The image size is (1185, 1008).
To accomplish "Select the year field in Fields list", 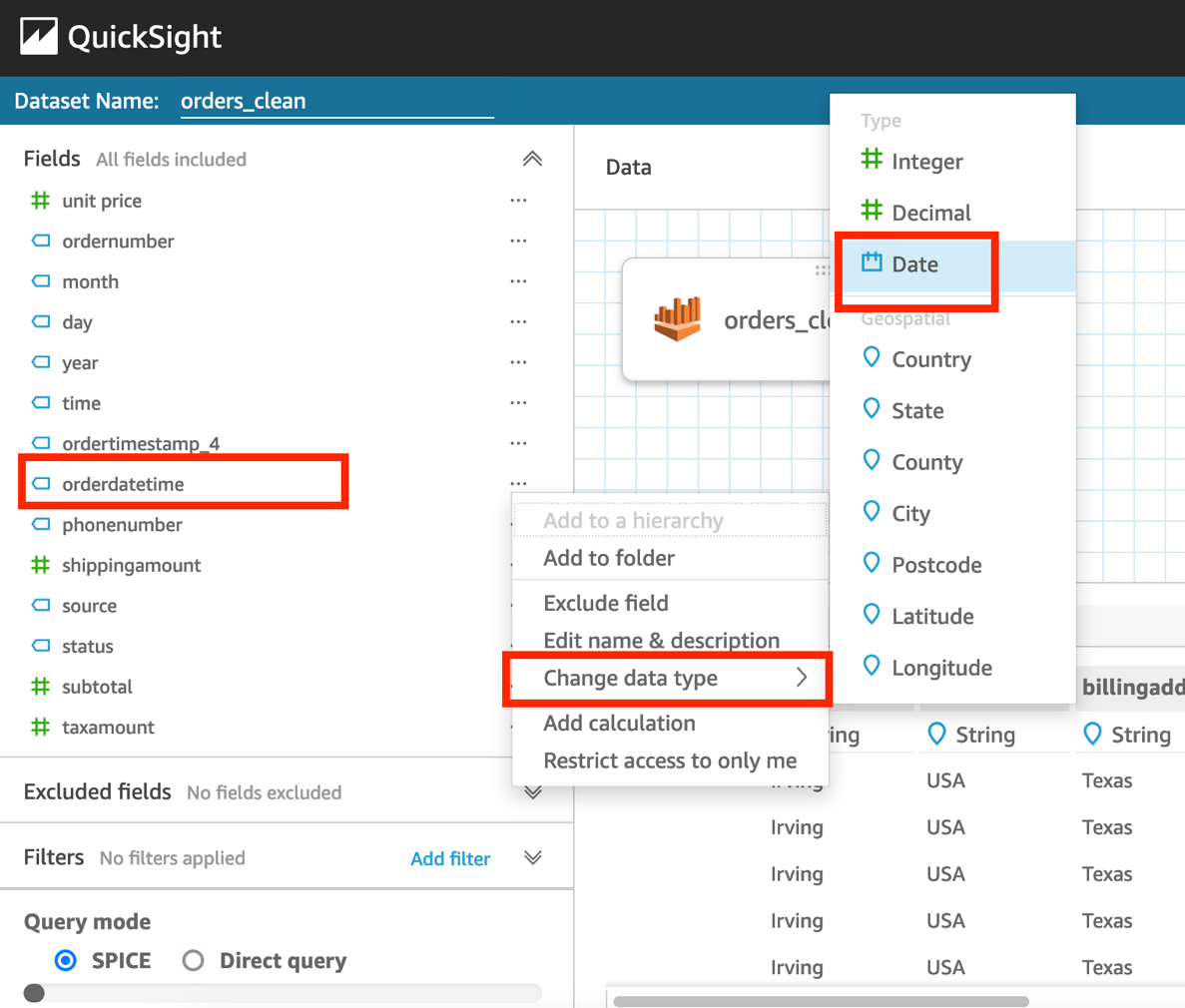I will (x=80, y=362).
